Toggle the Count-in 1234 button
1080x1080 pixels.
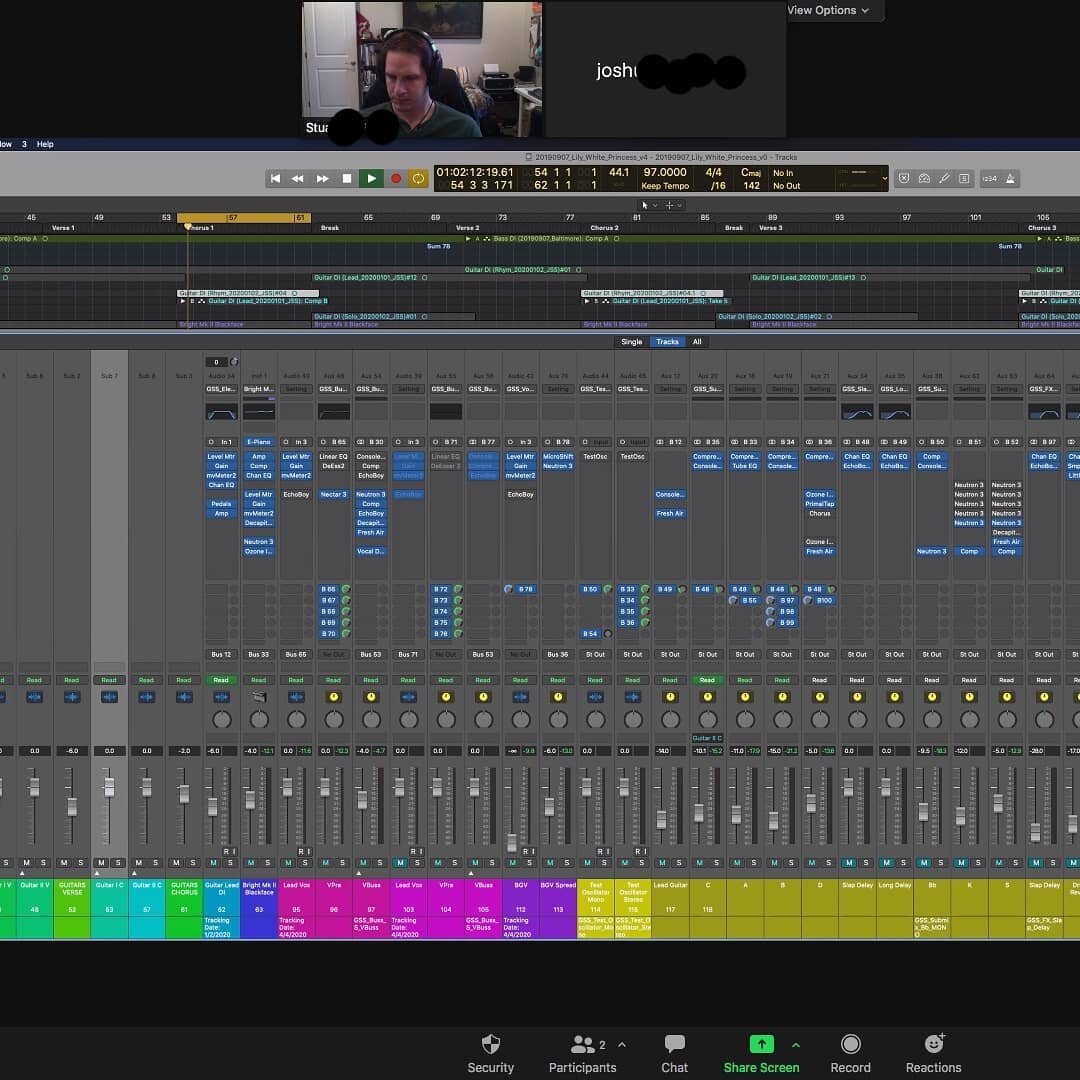coord(990,178)
